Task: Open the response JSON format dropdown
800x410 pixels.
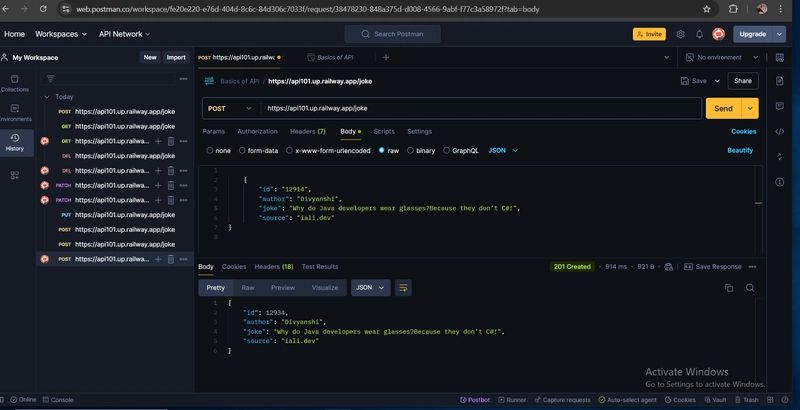Action: [x=370, y=288]
